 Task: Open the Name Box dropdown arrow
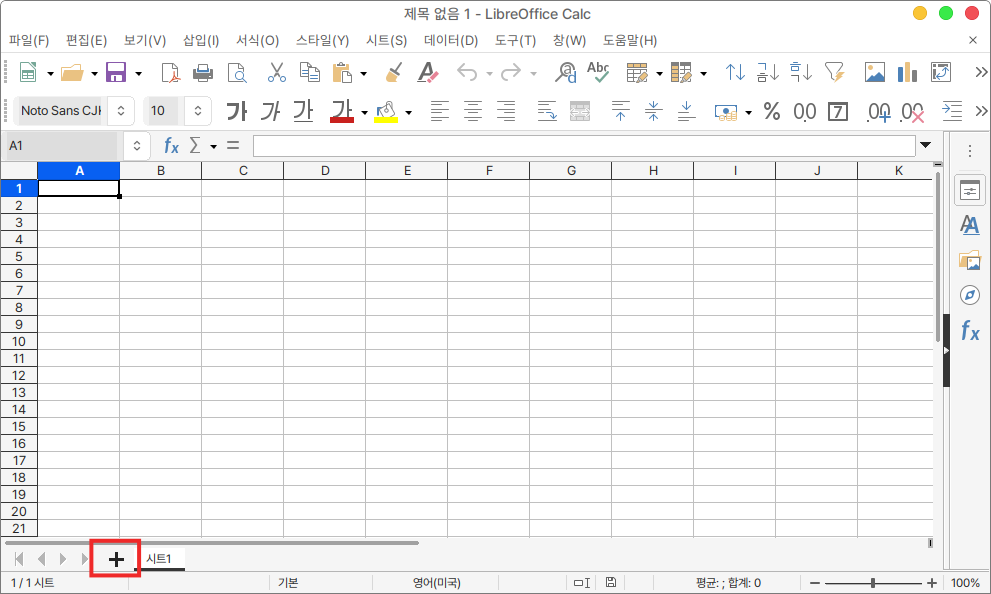click(x=137, y=146)
